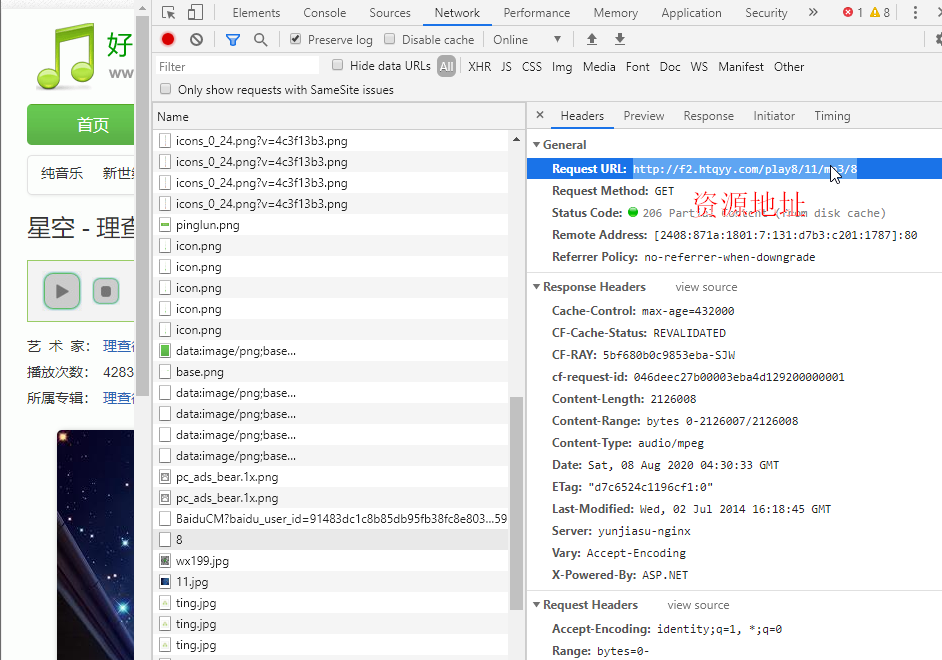Open the Initiator detail tab

(774, 116)
